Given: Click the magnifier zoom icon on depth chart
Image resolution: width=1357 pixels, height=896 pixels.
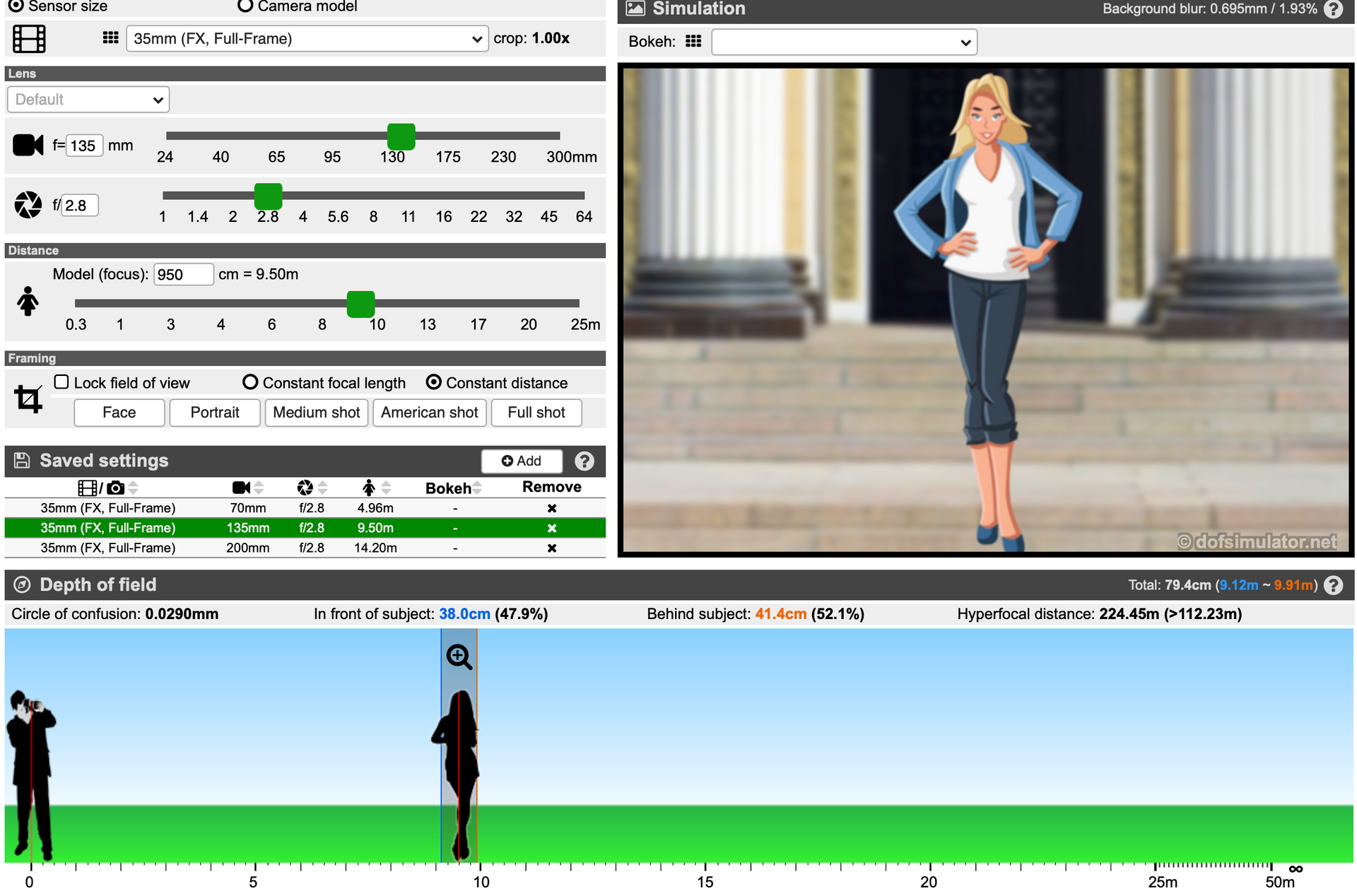Looking at the screenshot, I should tap(459, 657).
